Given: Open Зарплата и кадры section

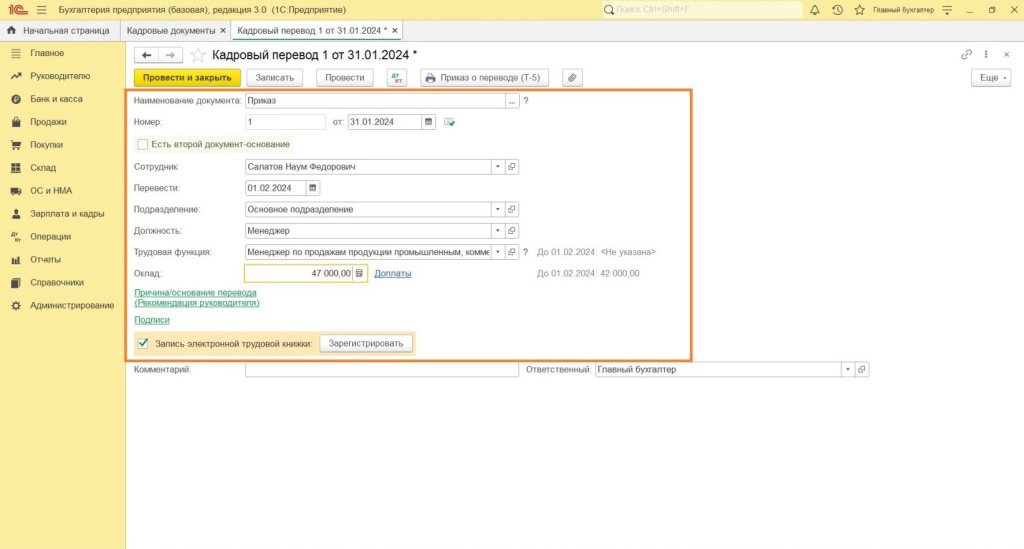Looking at the screenshot, I should click(x=67, y=214).
